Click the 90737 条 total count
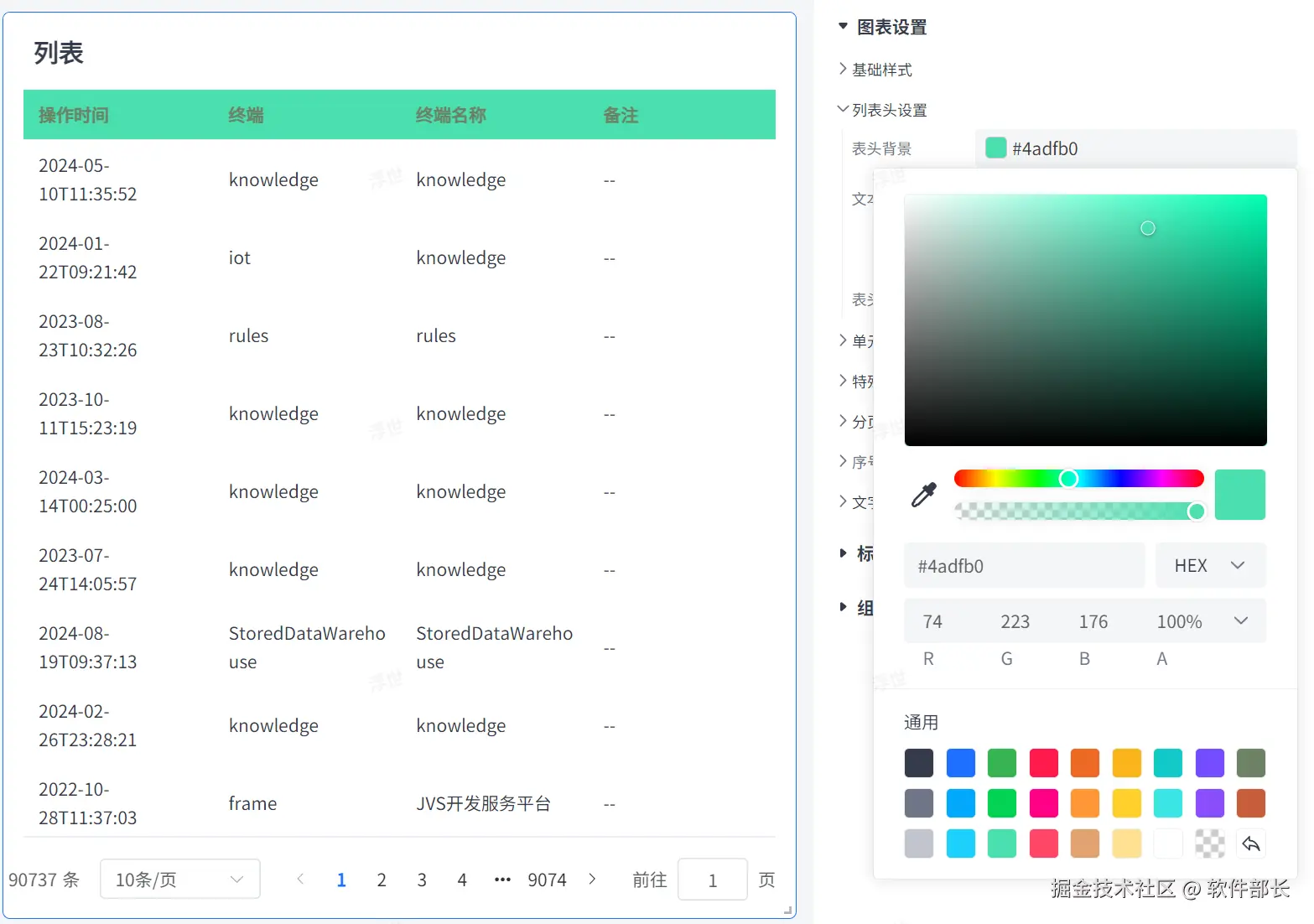1314x924 pixels. pyautogui.click(x=44, y=880)
